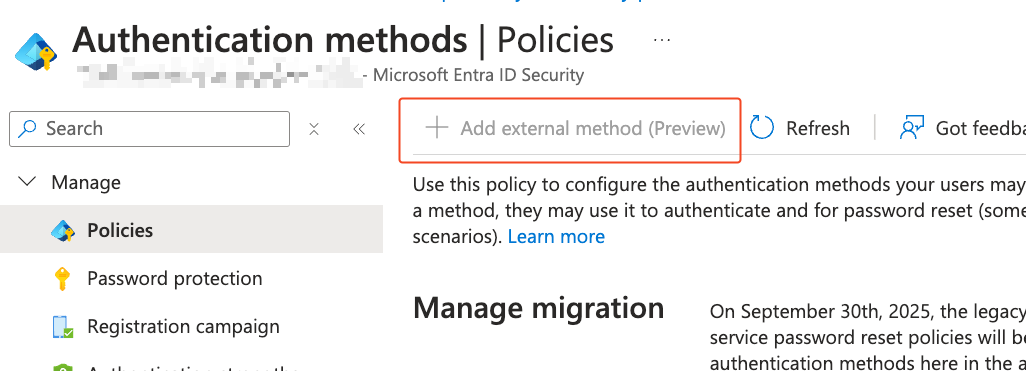This screenshot has width=1026, height=371.
Task: Click the Refresh circular arrow icon
Action: point(762,128)
